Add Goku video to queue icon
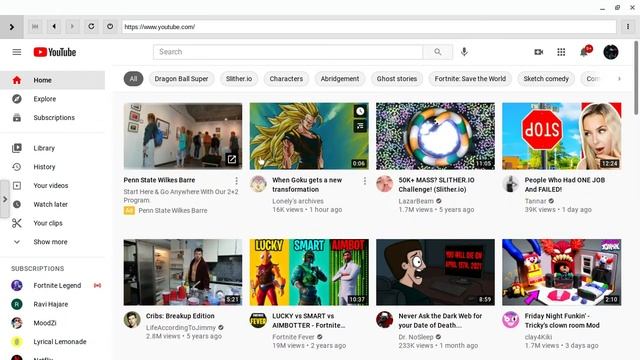 [x=360, y=126]
